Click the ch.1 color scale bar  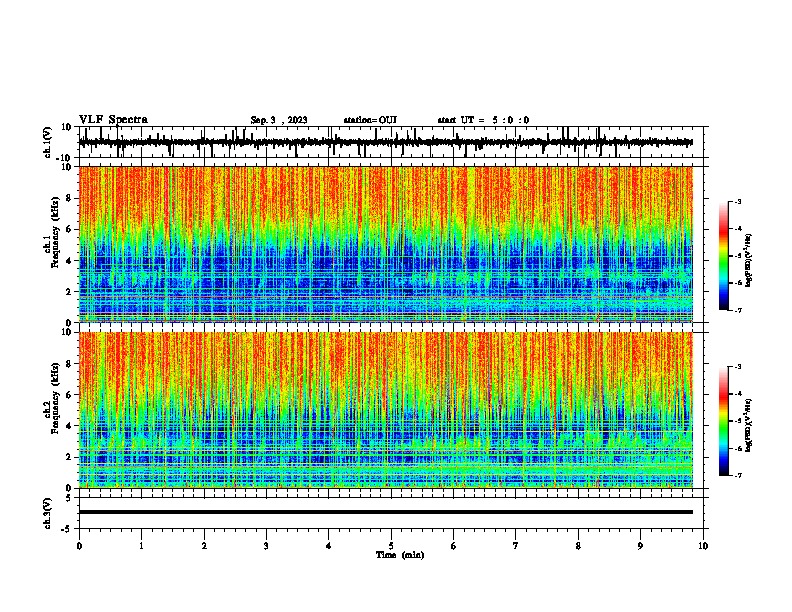724,256
